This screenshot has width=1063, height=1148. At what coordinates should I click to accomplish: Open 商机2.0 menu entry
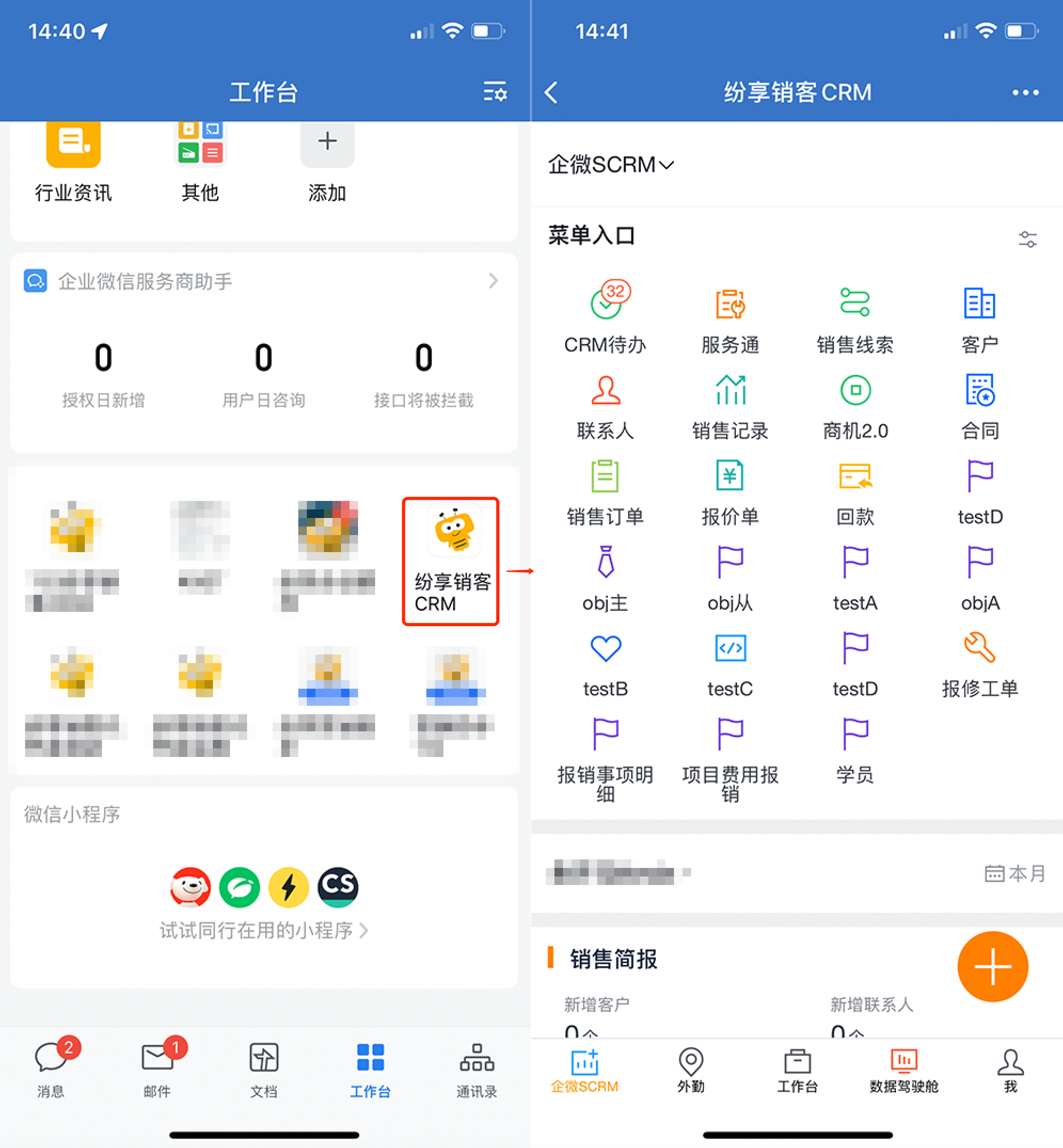click(855, 406)
